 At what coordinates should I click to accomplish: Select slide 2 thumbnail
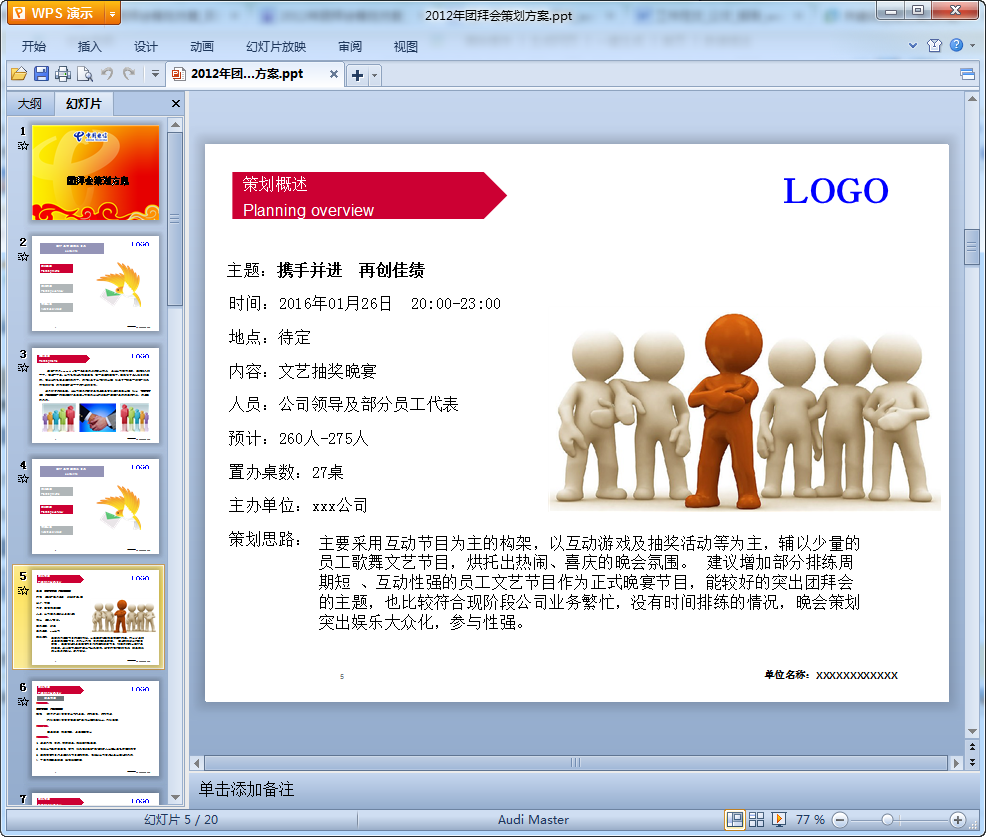96,284
